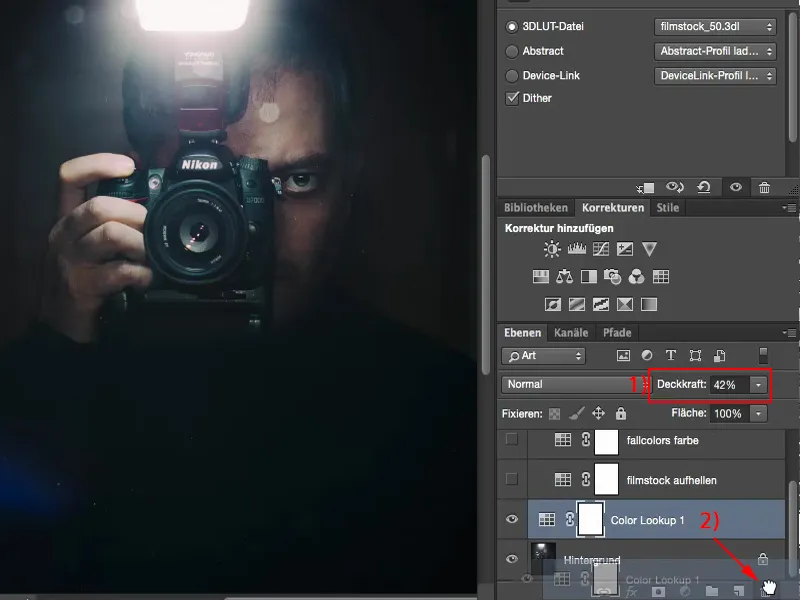
Task: Click the Hintergrund layer lock icon
Action: click(x=763, y=559)
